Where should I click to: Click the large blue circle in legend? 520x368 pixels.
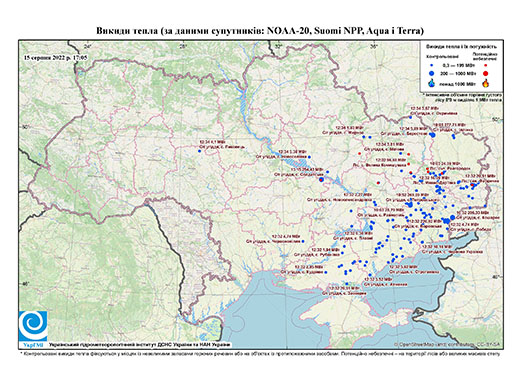tap(432, 73)
